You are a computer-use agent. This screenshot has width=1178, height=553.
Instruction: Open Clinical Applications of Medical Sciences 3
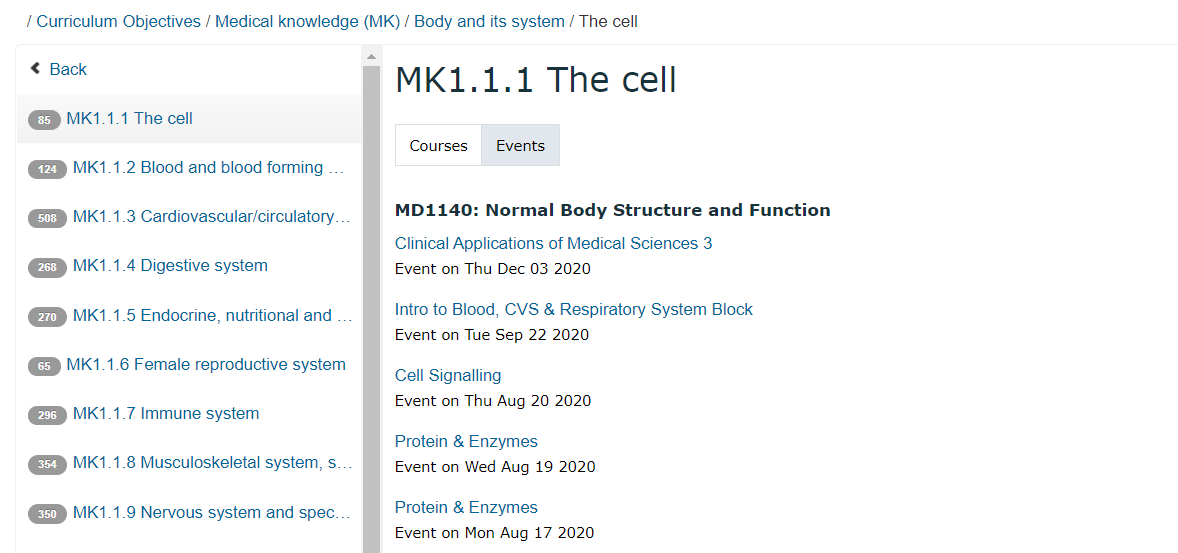coord(554,243)
